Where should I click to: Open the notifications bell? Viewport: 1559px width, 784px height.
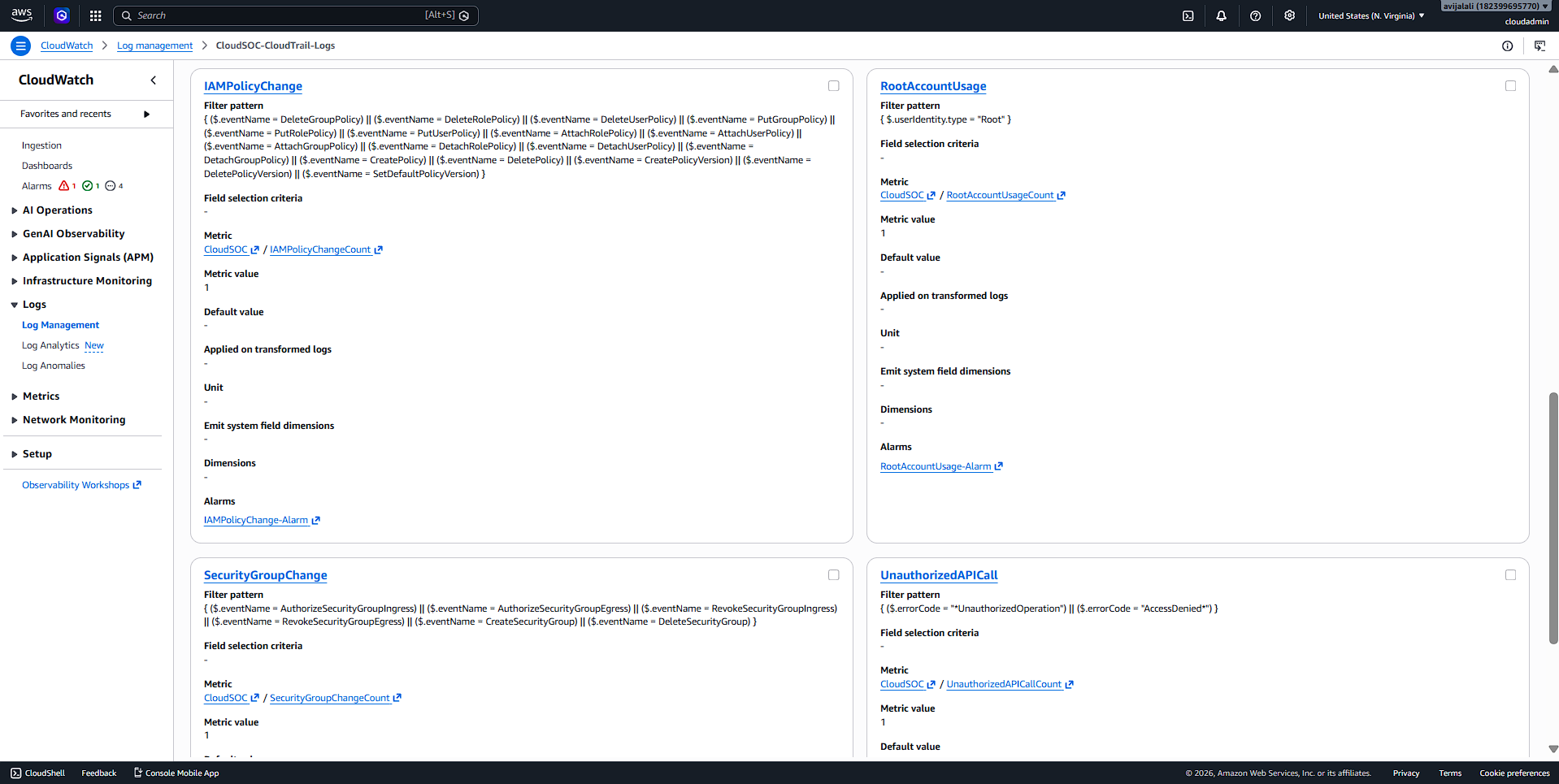(1221, 15)
